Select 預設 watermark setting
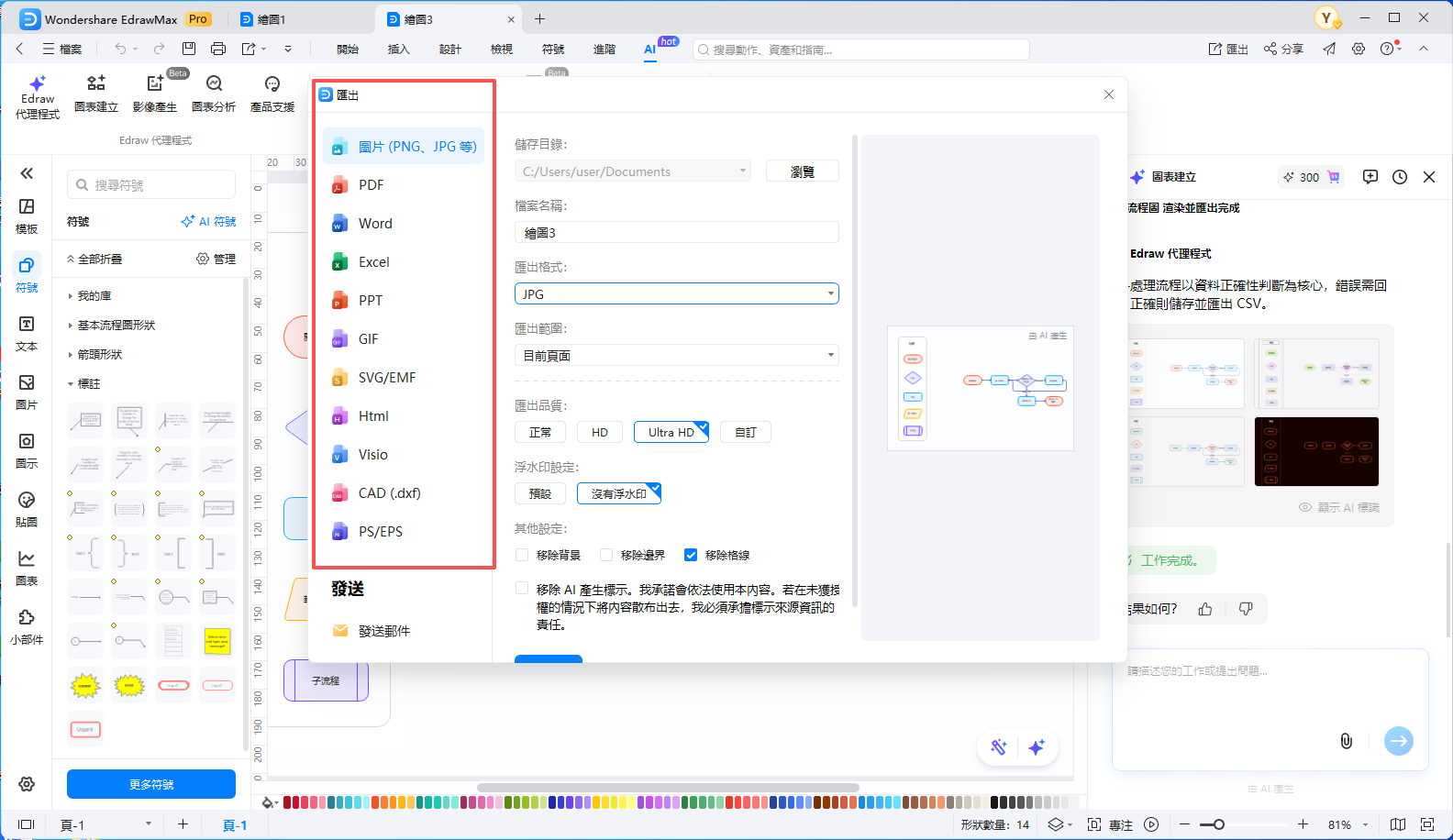Screen dimensions: 1453x840 pos(540,493)
